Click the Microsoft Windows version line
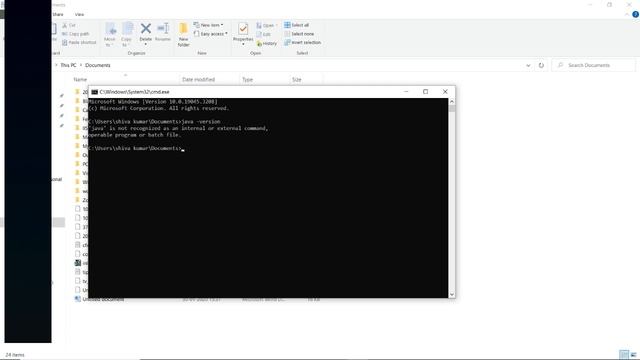 point(153,102)
